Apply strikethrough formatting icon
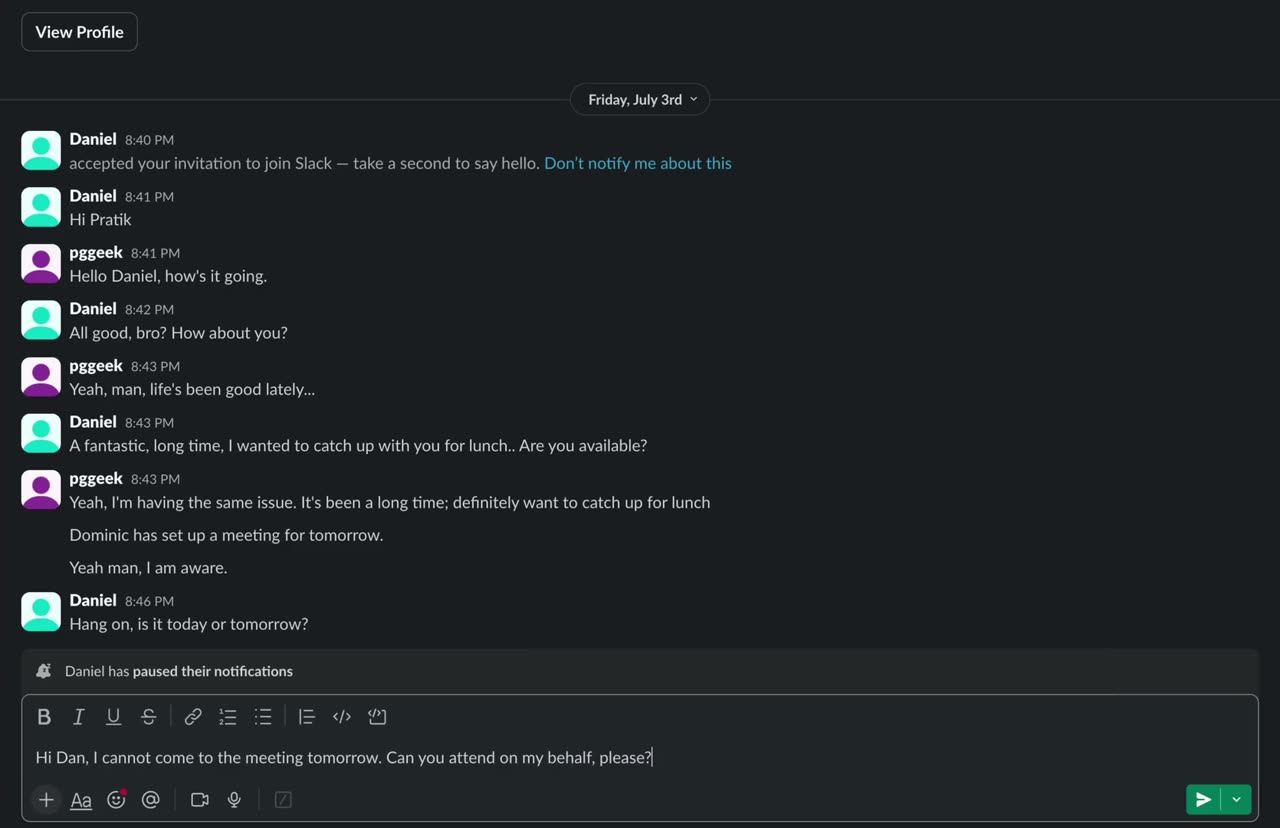The width and height of the screenshot is (1280, 828). 148,717
